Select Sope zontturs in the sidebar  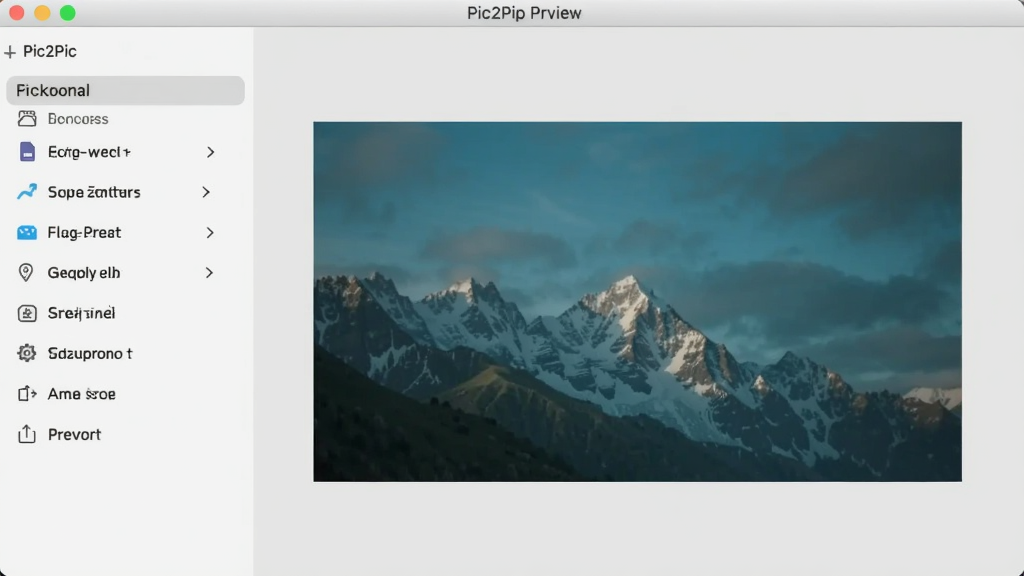click(x=94, y=192)
